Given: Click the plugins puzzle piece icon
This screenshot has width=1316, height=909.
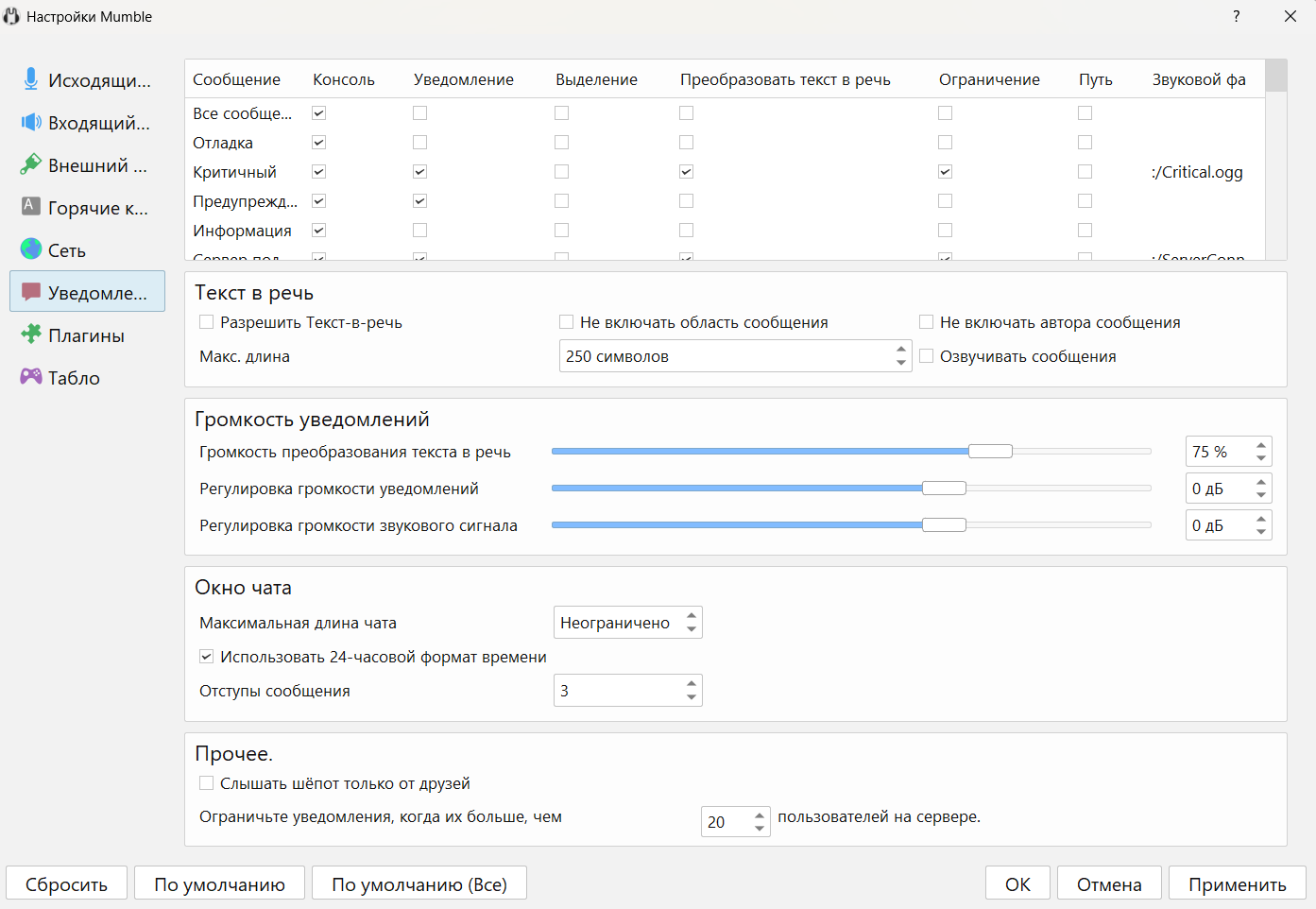Looking at the screenshot, I should [31, 334].
